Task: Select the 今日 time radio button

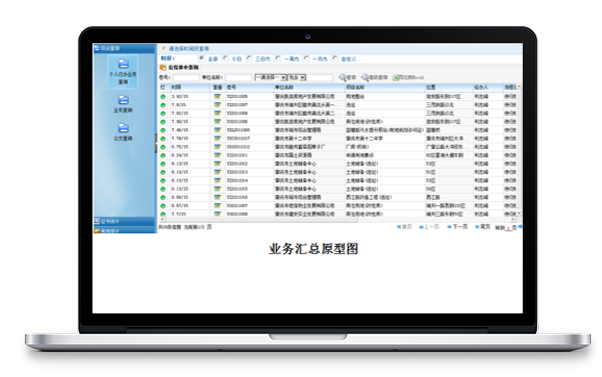Action: pos(225,58)
